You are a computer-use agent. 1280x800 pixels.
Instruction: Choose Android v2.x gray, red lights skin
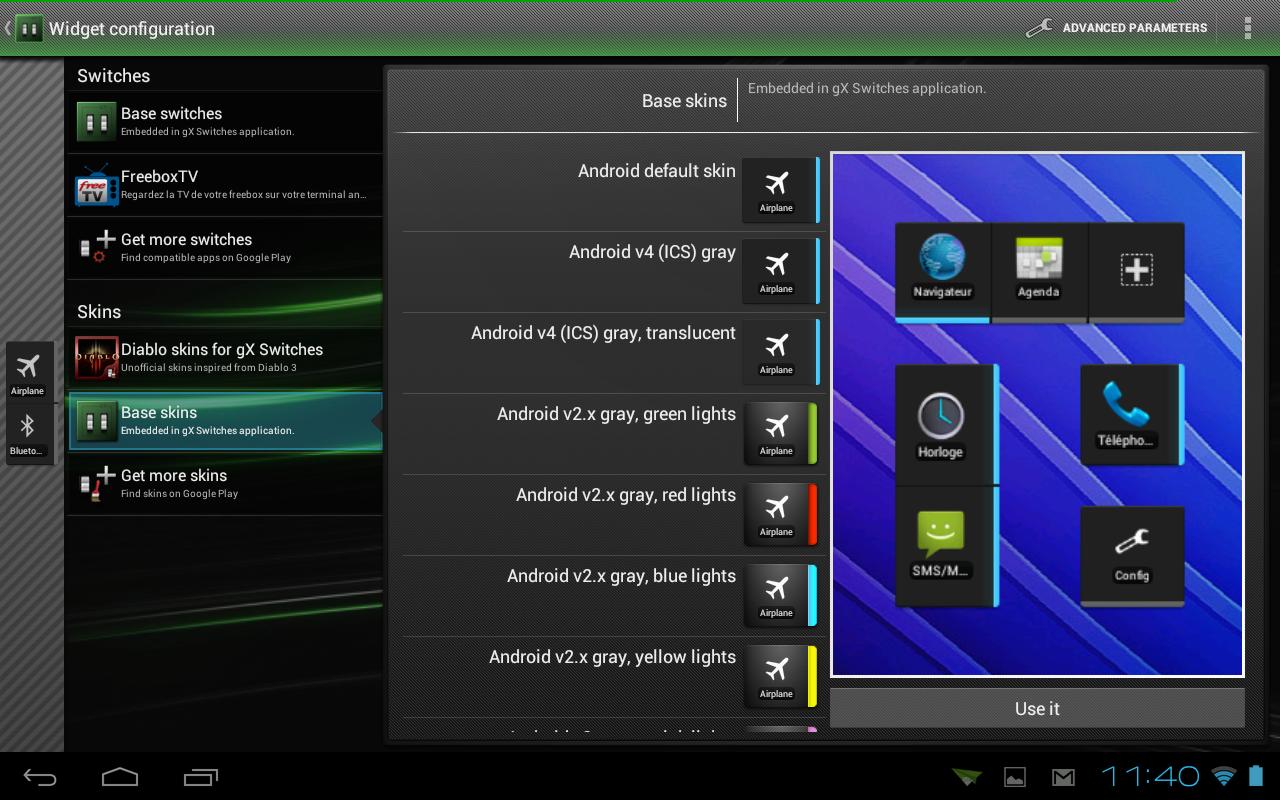[x=612, y=514]
